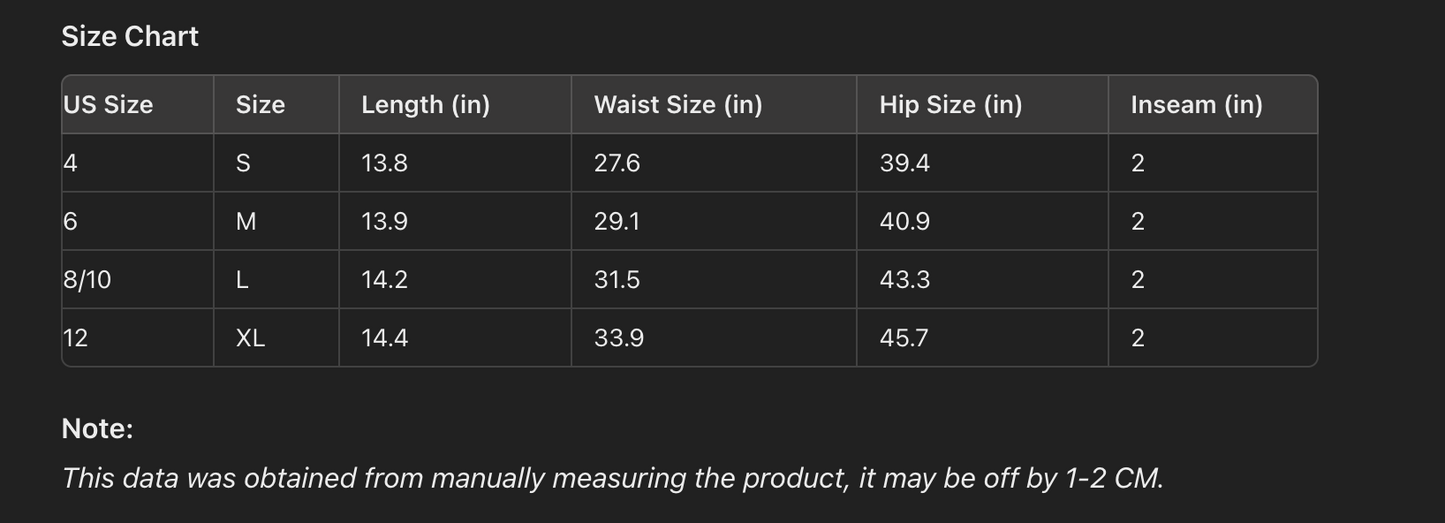The image size is (1445, 523).
Task: Click the 14.2 length value
Action: (x=384, y=280)
